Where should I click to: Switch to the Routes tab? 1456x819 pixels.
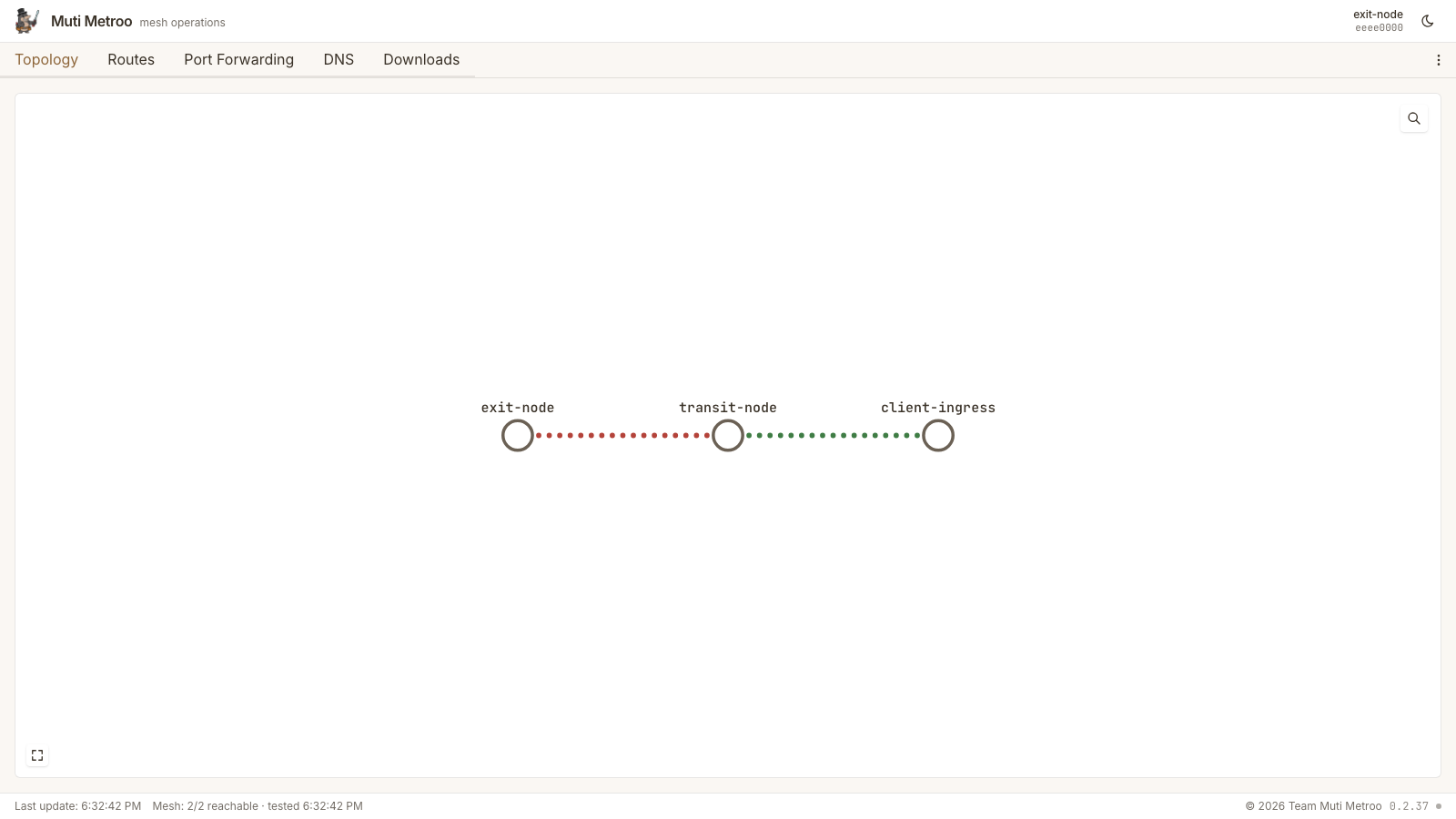click(x=131, y=59)
